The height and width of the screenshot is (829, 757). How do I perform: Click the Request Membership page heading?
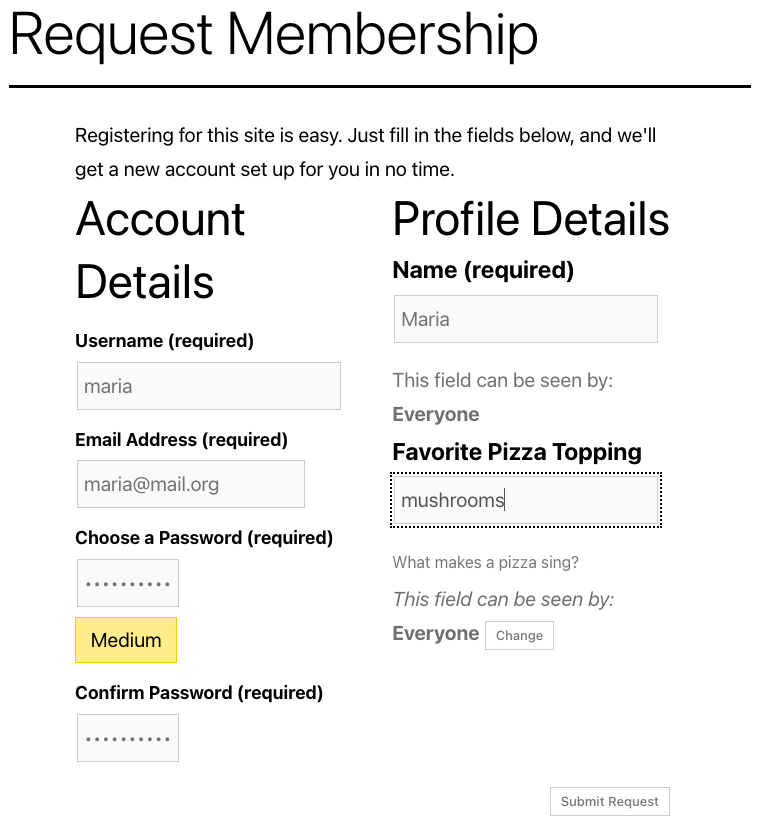pyautogui.click(x=273, y=34)
